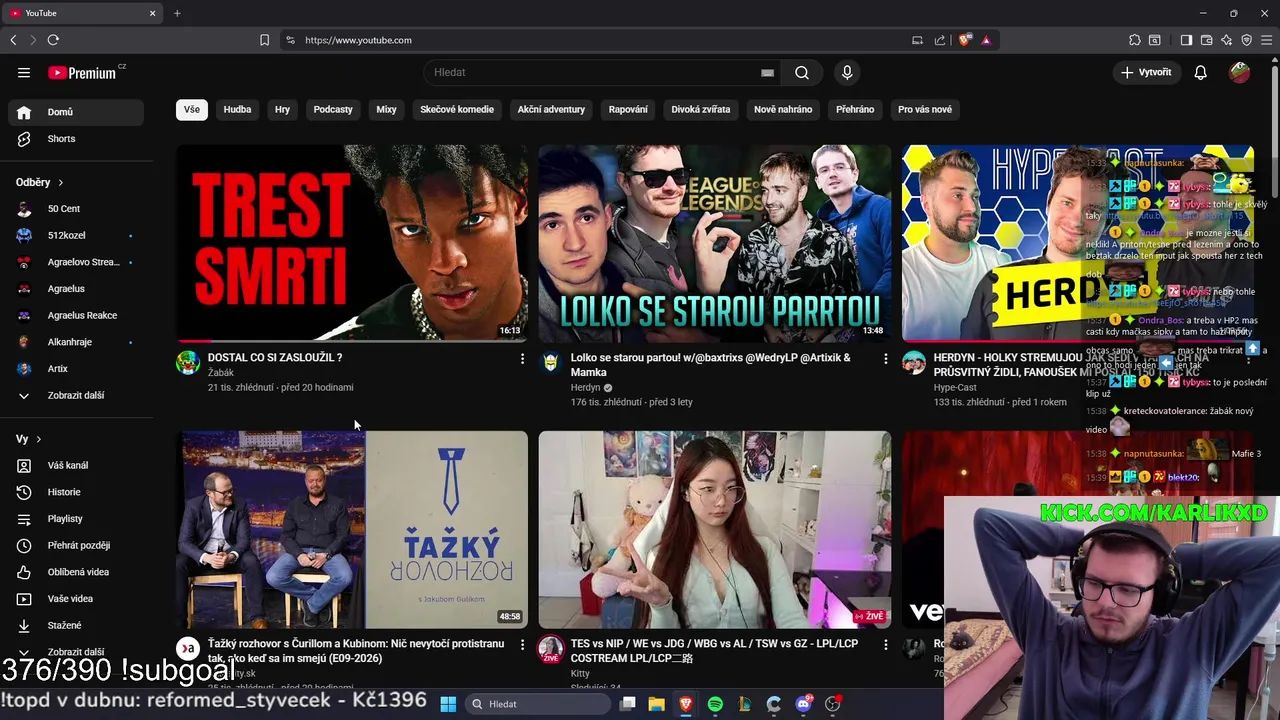Open more options for DOSTAL CO SI ZASLOUŽIL video
Image resolution: width=1280 pixels, height=720 pixels.
(522, 358)
